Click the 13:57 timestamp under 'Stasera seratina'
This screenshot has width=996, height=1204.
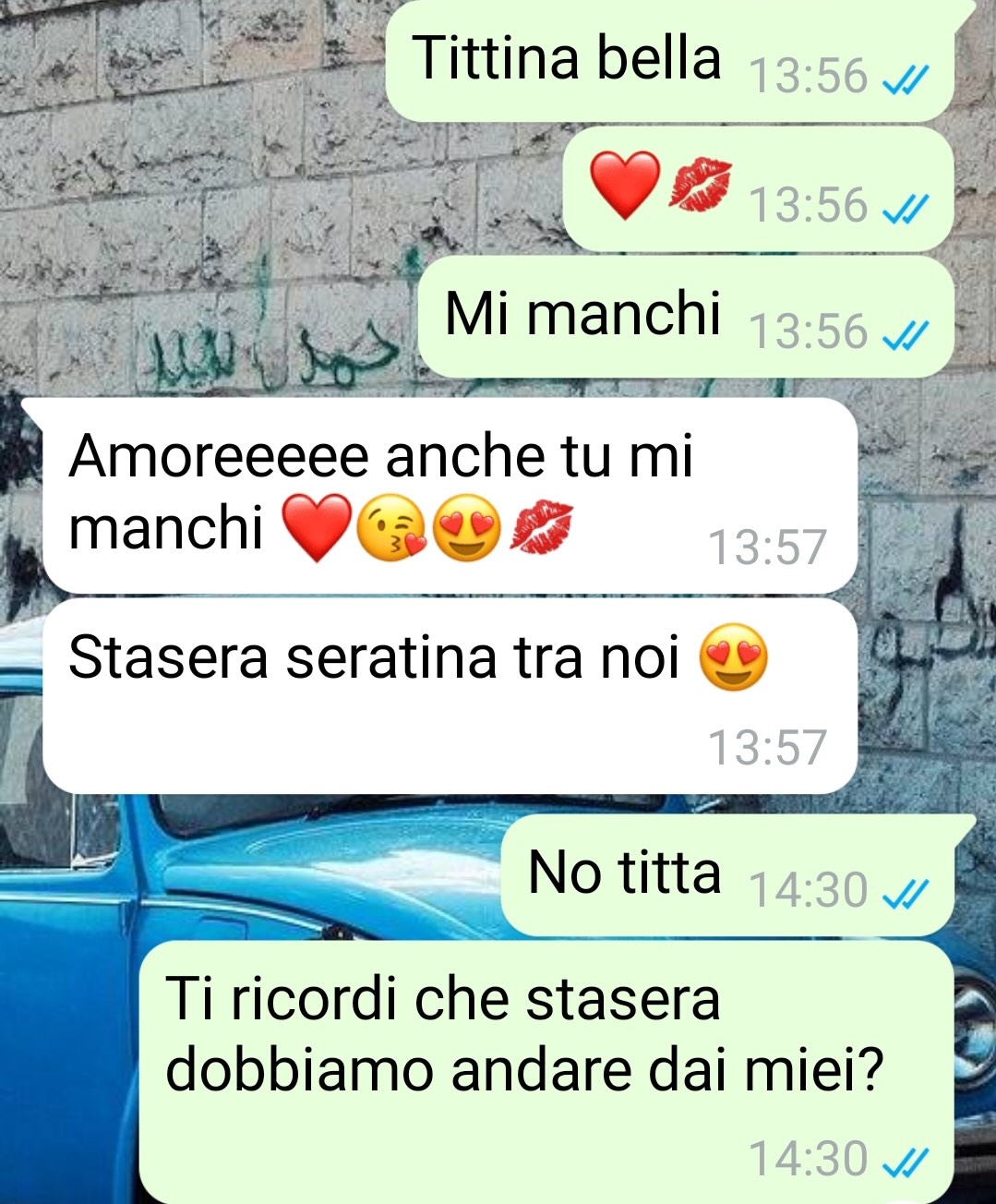[x=766, y=747]
